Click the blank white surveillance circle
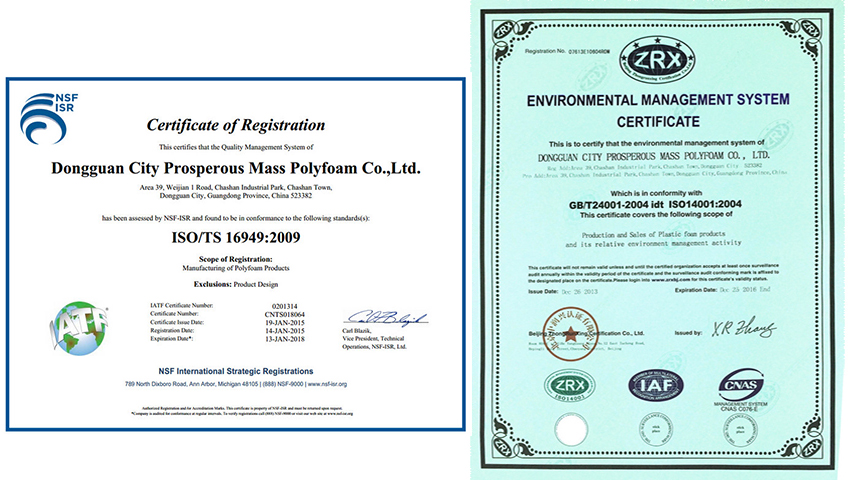Screen dimensions: 848x480 pos(571,431)
